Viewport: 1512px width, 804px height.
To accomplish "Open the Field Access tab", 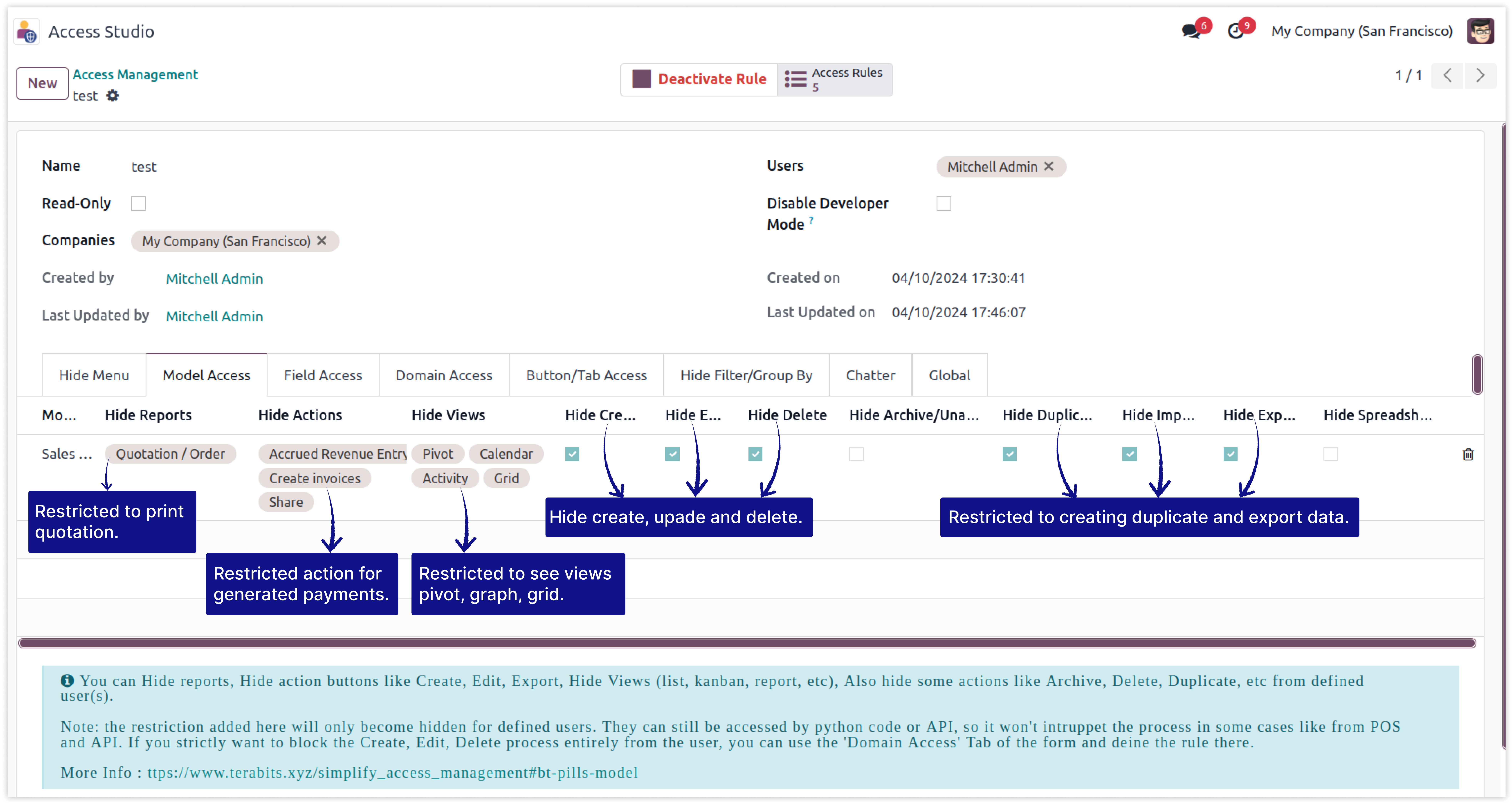I will [323, 375].
